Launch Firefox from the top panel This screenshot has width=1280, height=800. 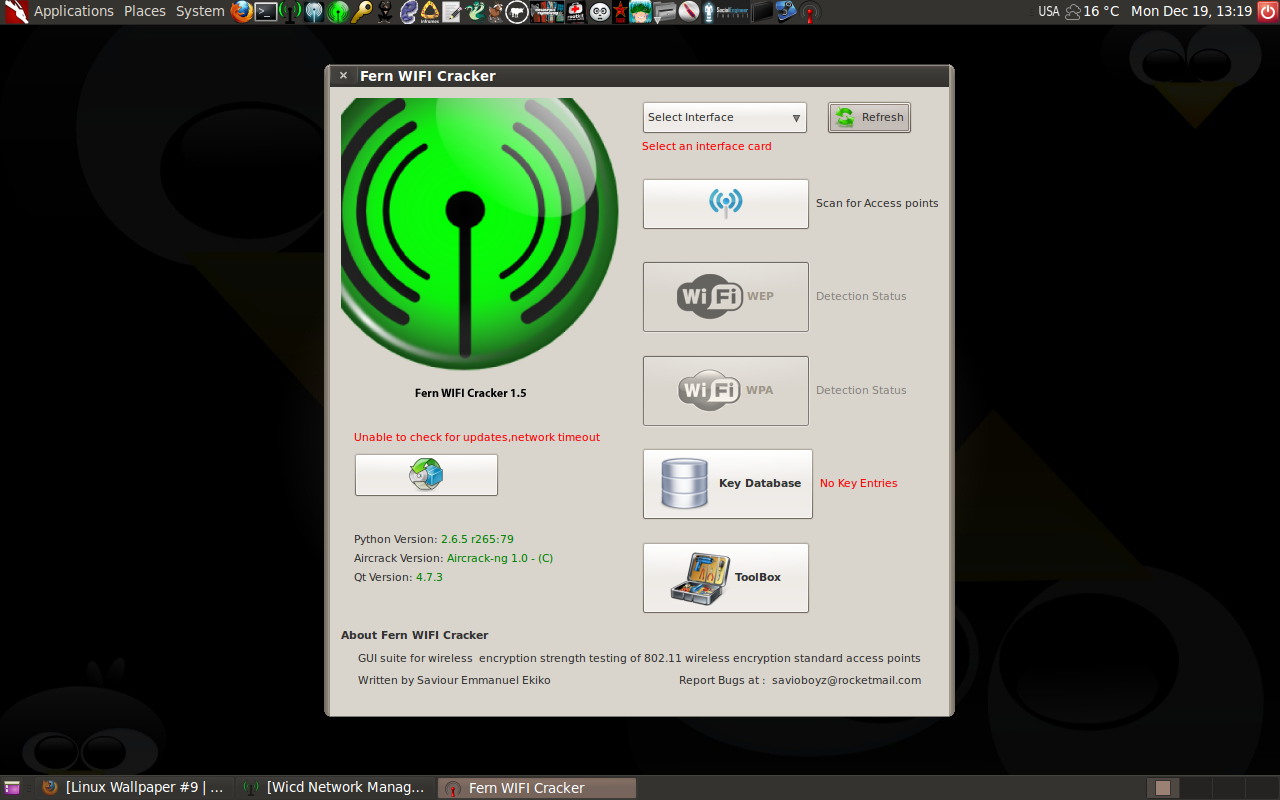pyautogui.click(x=241, y=11)
